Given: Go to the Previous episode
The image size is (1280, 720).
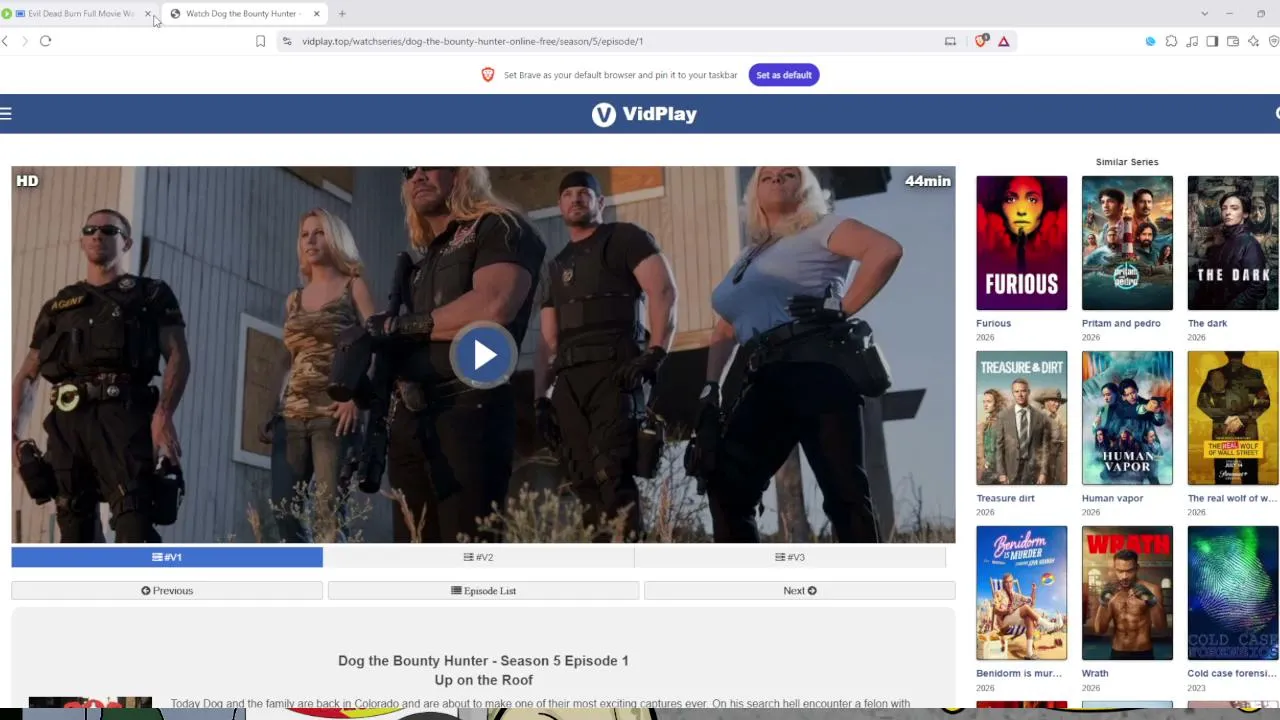Looking at the screenshot, I should pyautogui.click(x=167, y=591).
